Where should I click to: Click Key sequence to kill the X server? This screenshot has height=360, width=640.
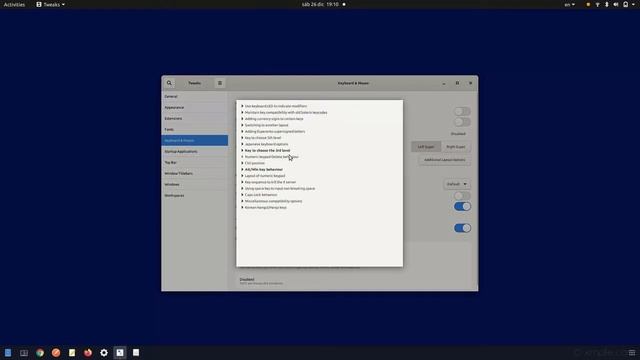[x=270, y=182]
